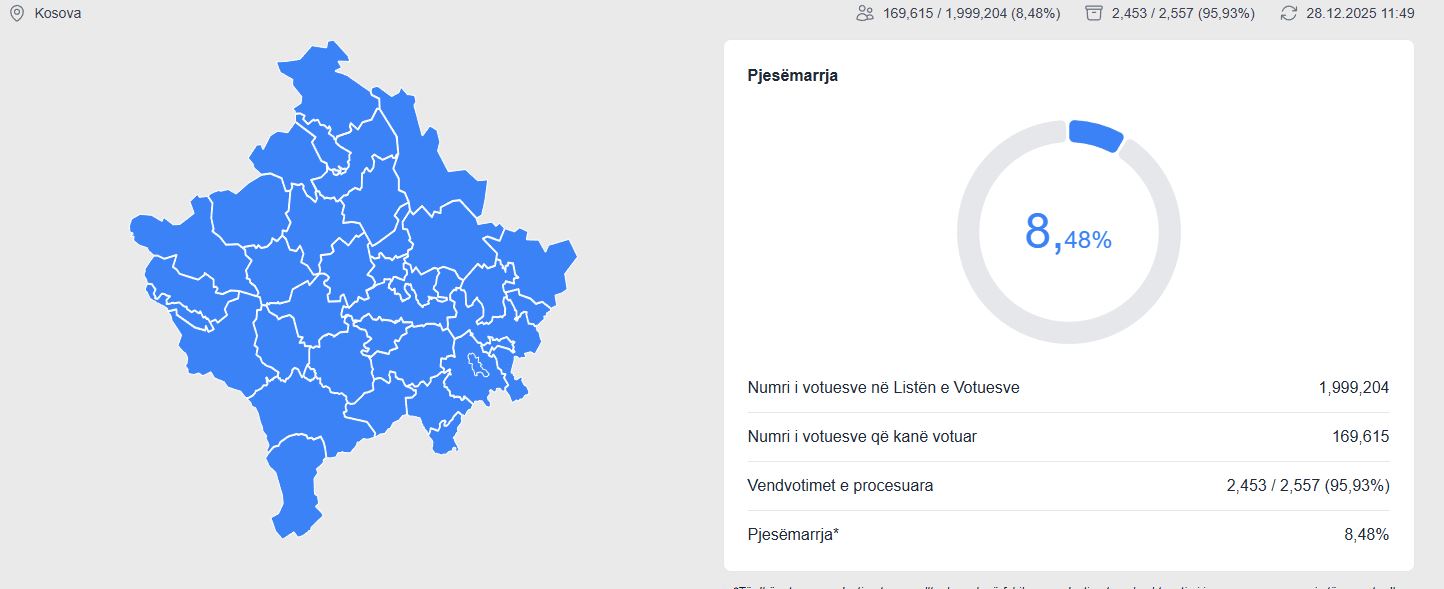Click polling stations count in the top bar
This screenshot has width=1444, height=589.
pos(1183,14)
